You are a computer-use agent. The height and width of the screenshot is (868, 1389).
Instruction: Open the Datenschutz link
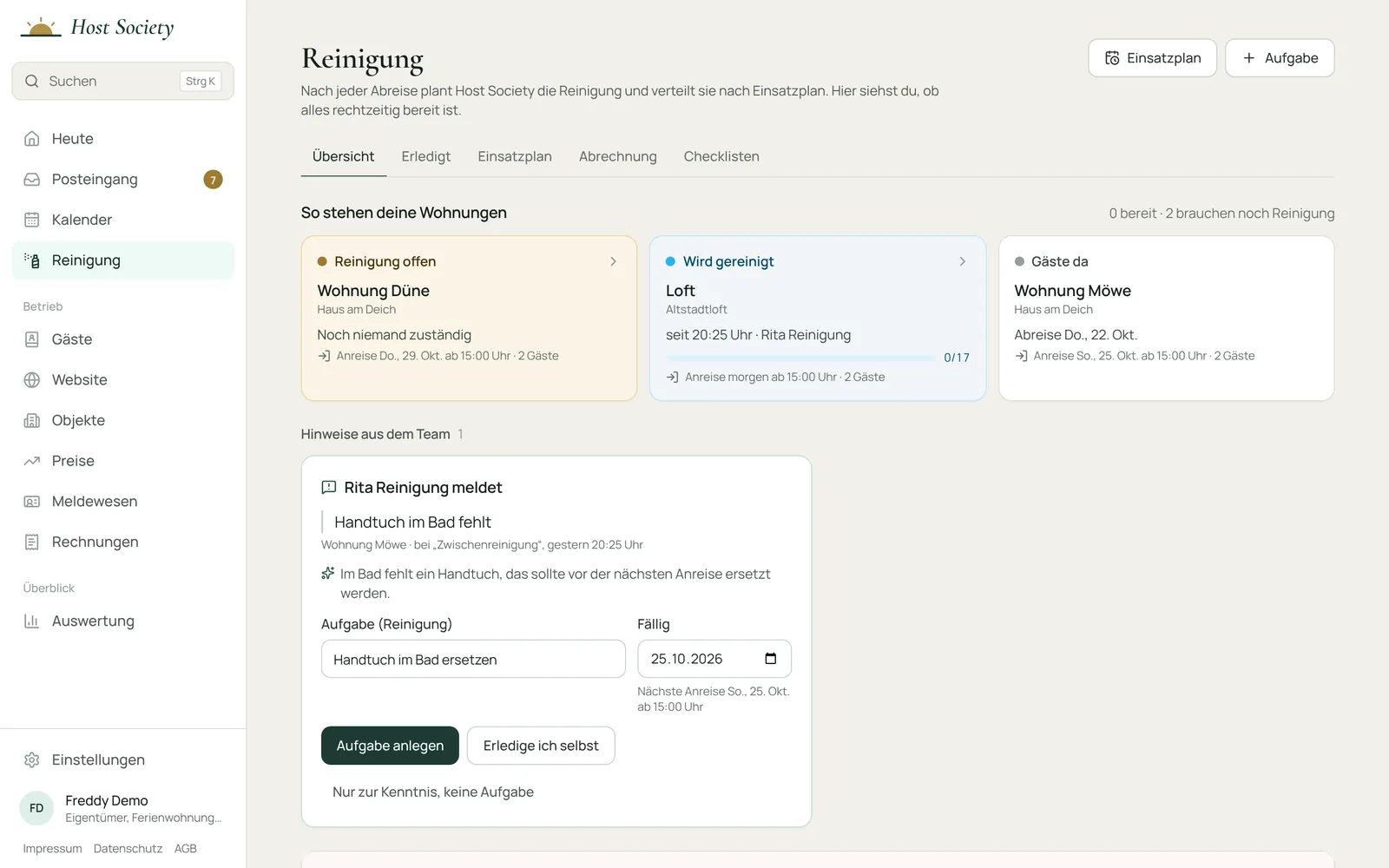click(128, 849)
